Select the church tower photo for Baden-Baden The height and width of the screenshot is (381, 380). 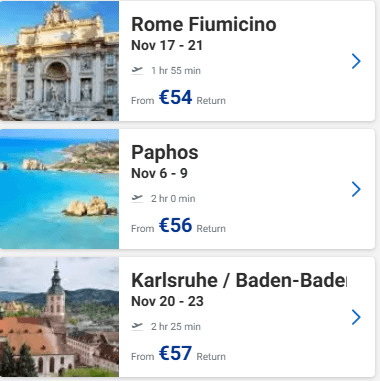pyautogui.click(x=59, y=317)
